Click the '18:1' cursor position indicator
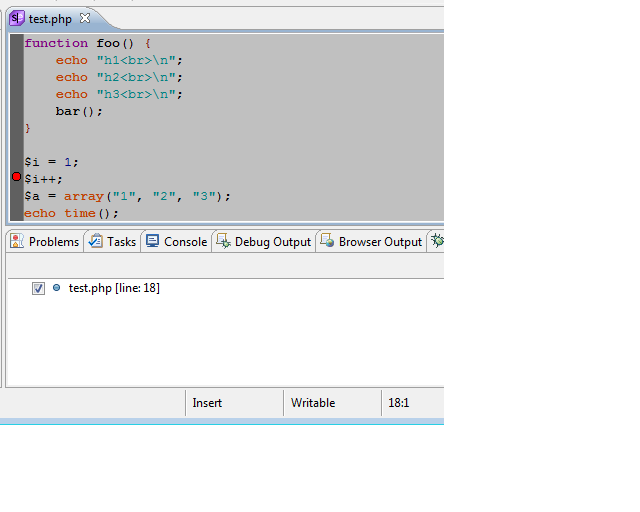640x512 pixels. point(398,403)
